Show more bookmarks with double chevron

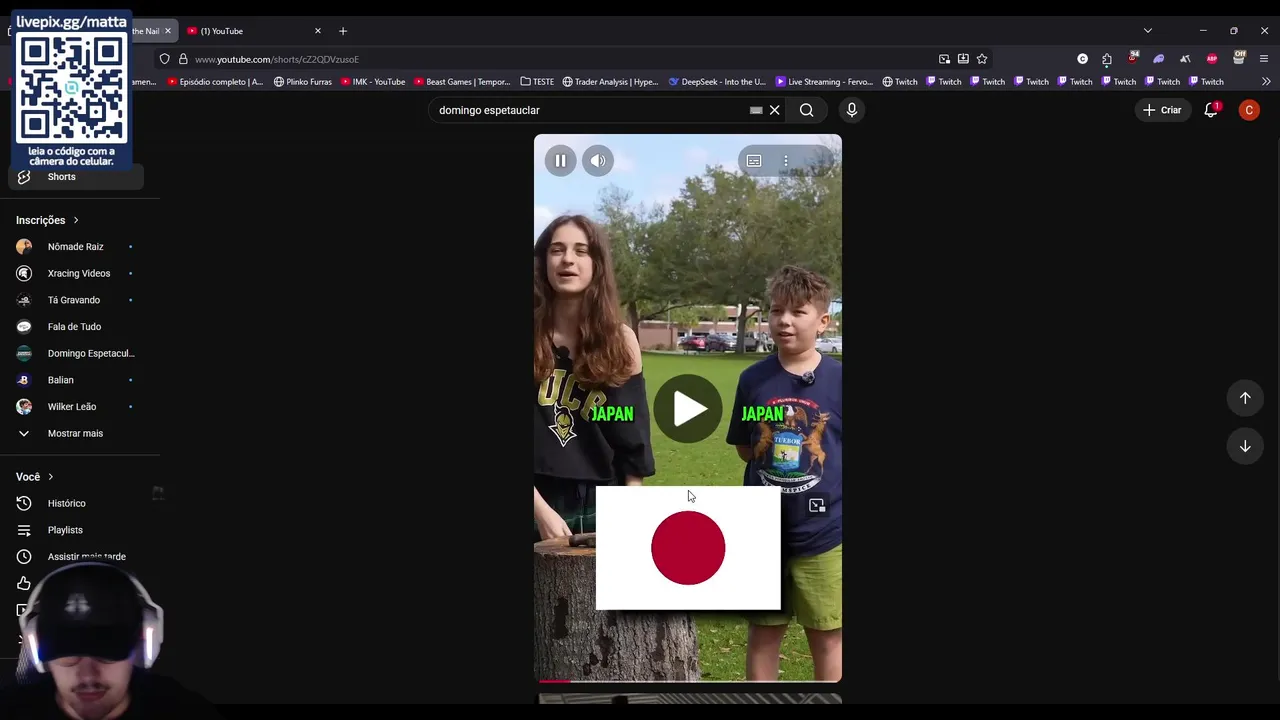coord(1266,82)
